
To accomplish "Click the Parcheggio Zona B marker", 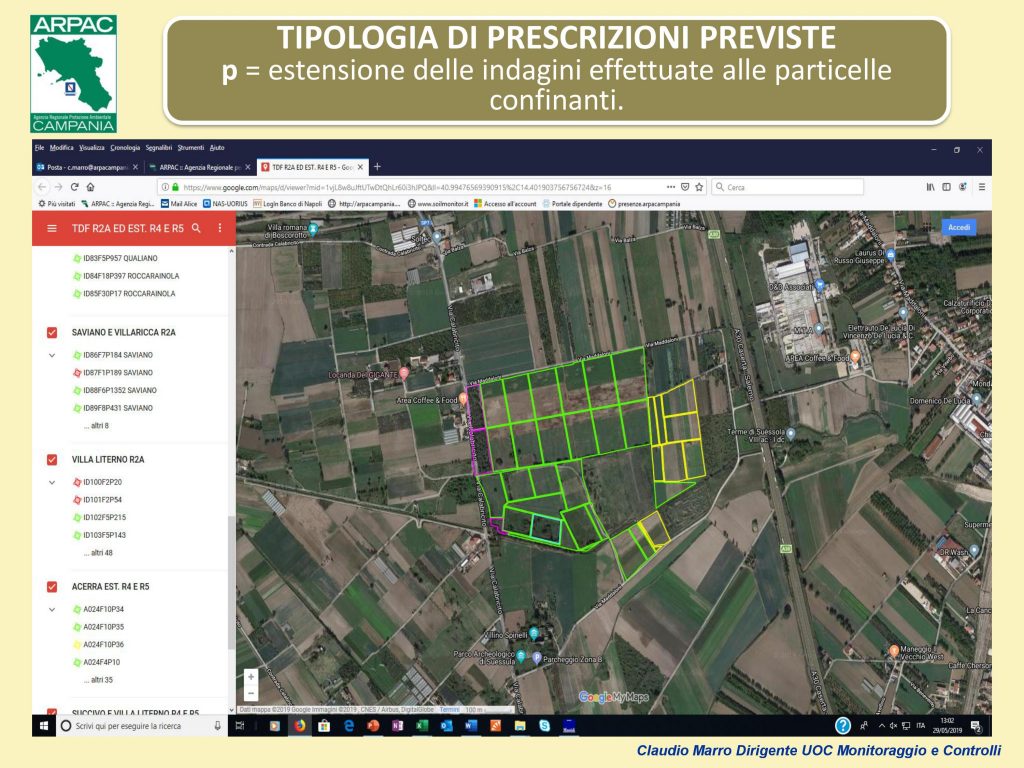I will point(537,658).
